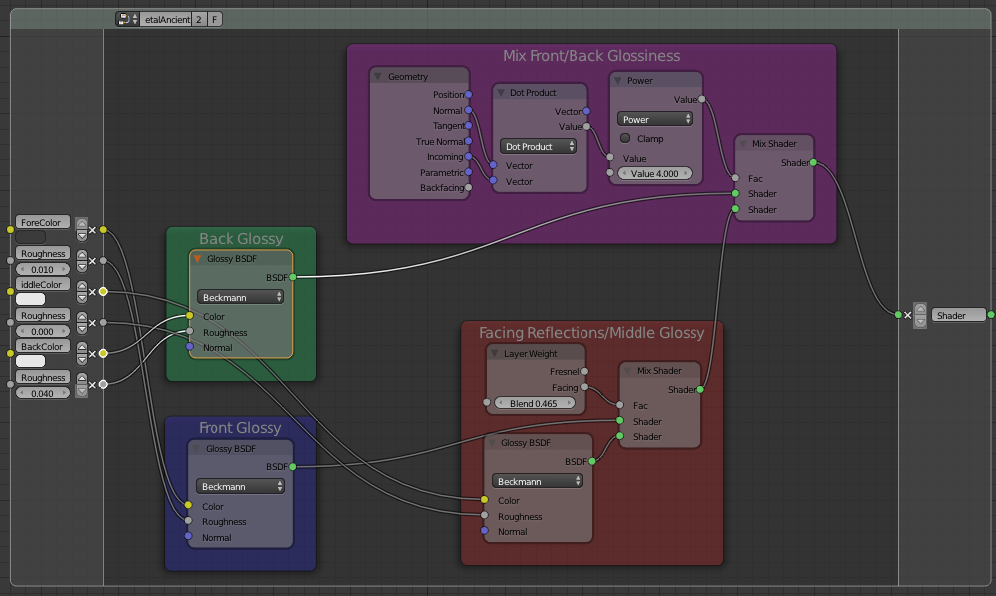Move the last Roughness input up
996x596 pixels.
point(81,379)
